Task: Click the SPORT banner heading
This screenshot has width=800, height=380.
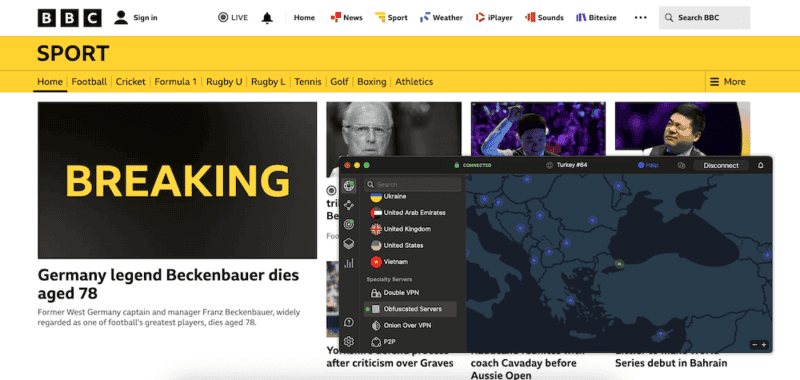Action: pos(73,54)
